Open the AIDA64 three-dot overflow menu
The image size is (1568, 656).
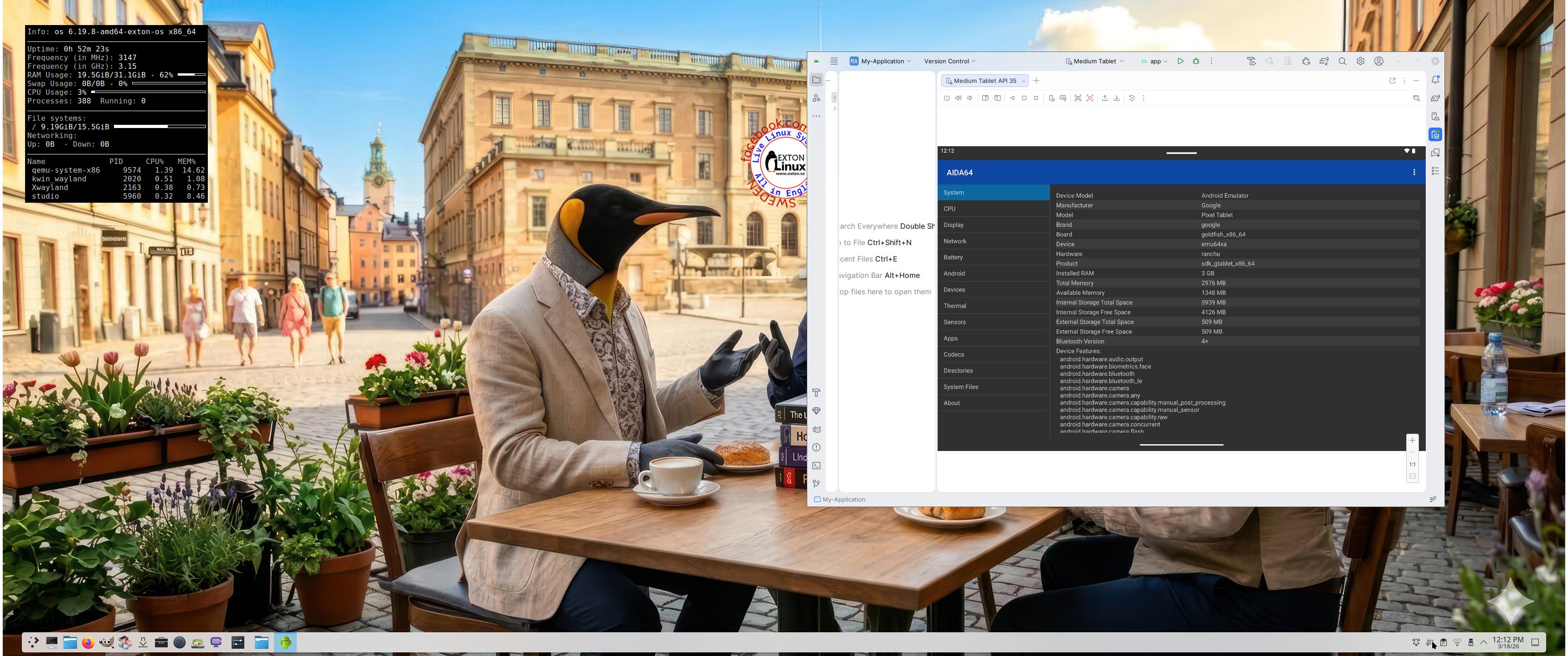1413,172
